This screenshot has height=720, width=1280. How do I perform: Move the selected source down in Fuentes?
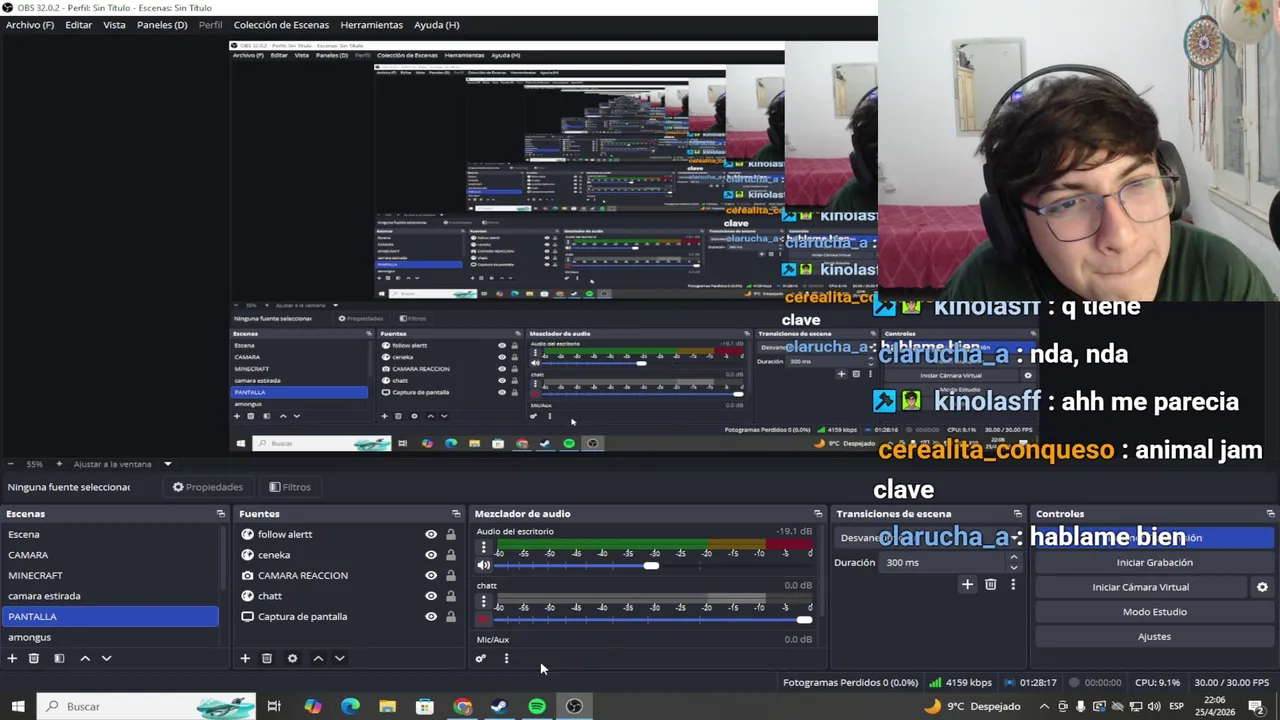(339, 658)
